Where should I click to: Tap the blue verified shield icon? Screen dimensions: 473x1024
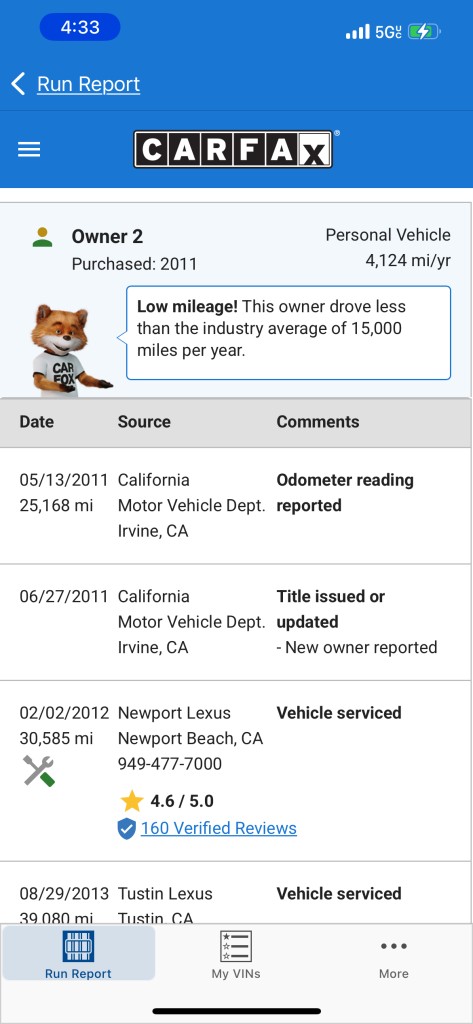pos(127,829)
